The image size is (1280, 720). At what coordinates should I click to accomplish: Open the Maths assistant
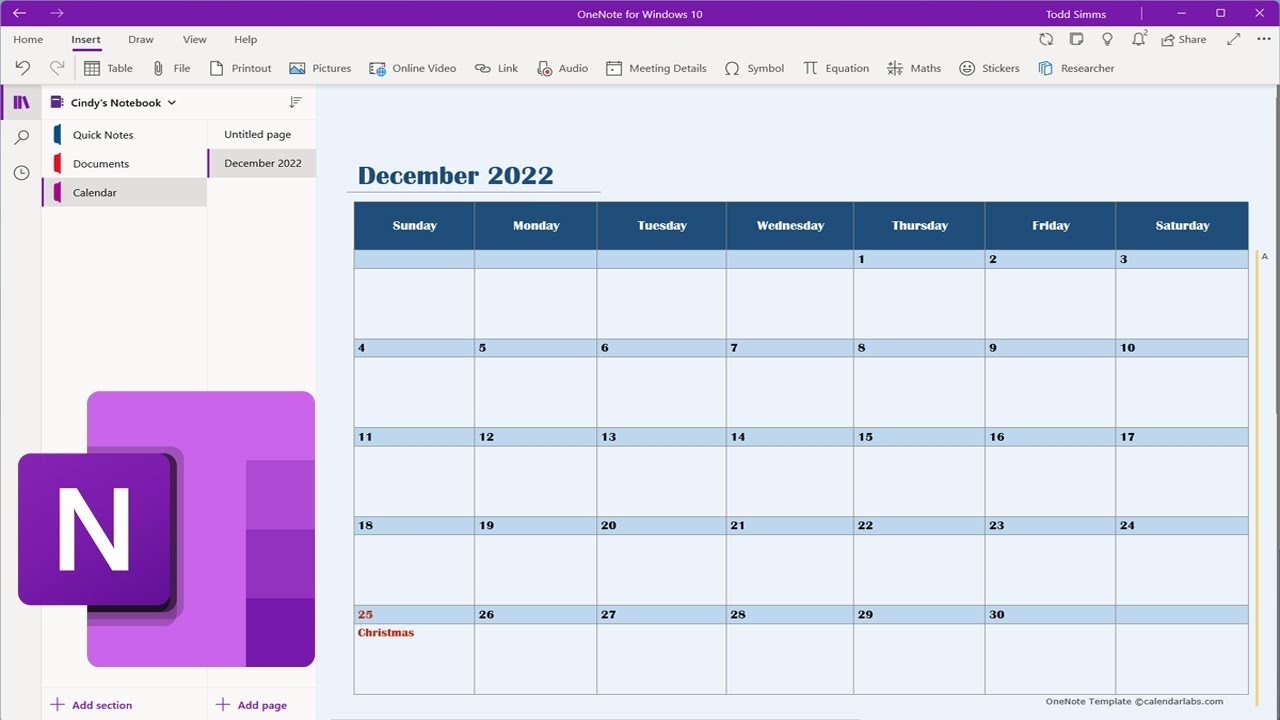[914, 68]
